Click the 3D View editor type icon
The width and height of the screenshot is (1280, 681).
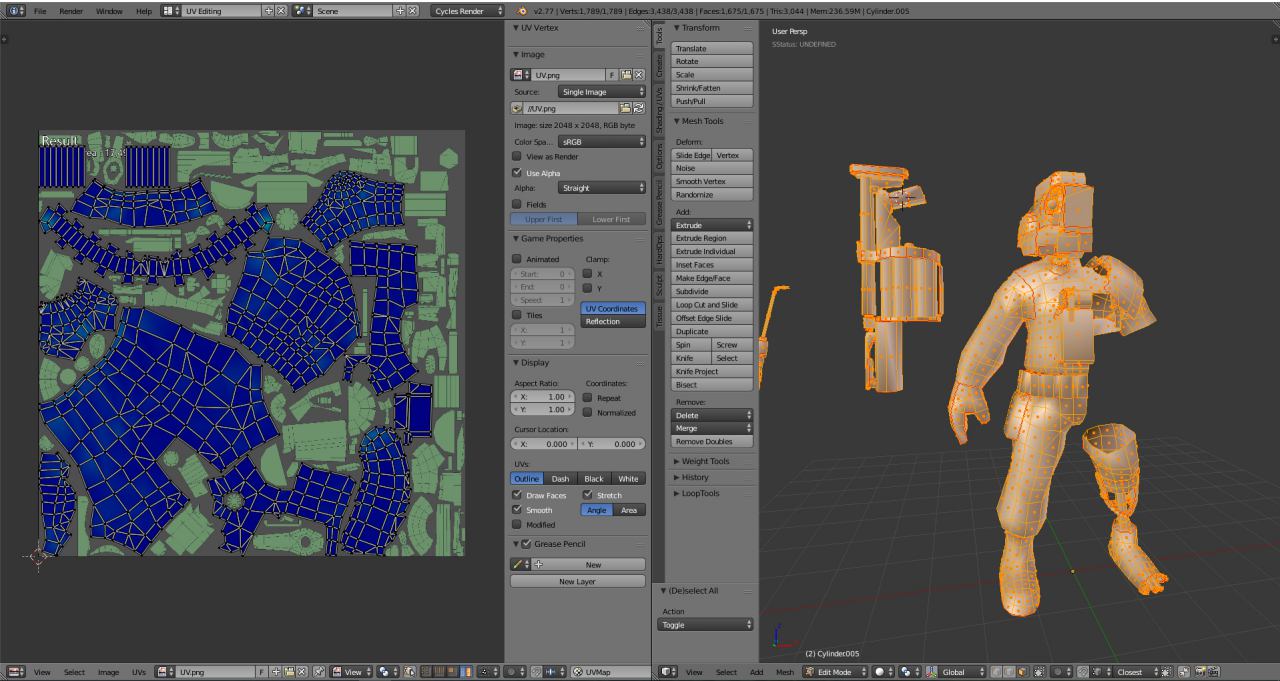(x=668, y=672)
